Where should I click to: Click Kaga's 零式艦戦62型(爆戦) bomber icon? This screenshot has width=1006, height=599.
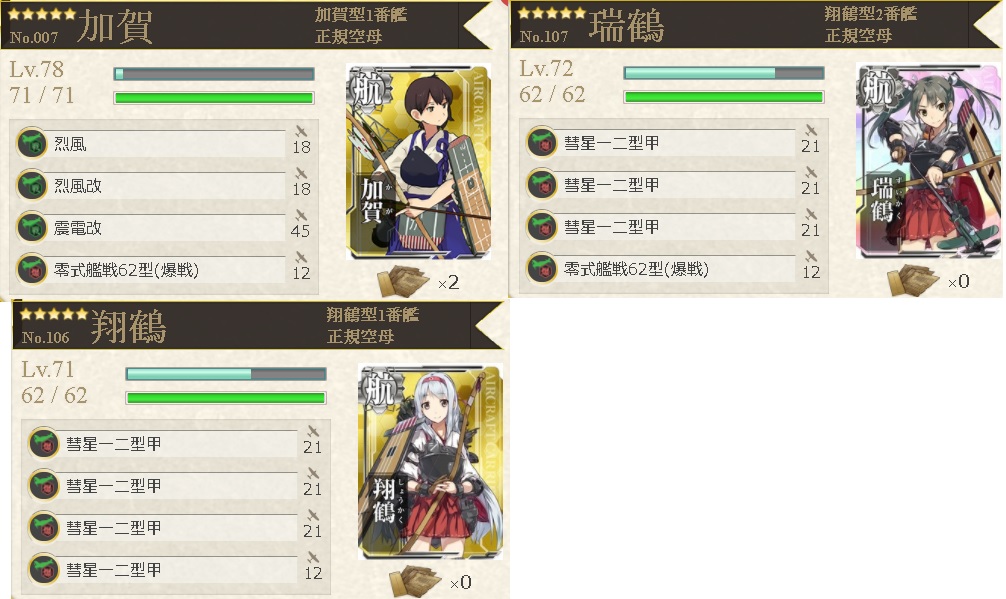[x=31, y=269]
